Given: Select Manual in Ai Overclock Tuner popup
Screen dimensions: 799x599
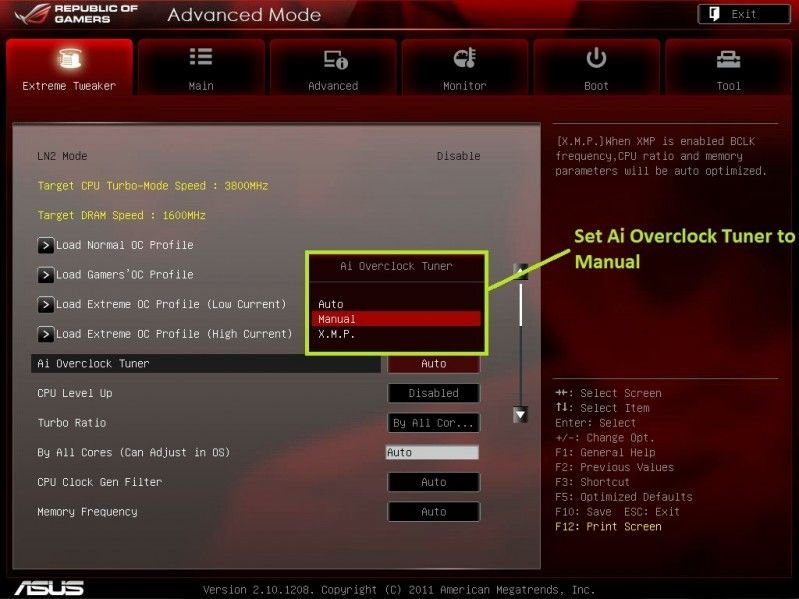Looking at the screenshot, I should (396, 319).
